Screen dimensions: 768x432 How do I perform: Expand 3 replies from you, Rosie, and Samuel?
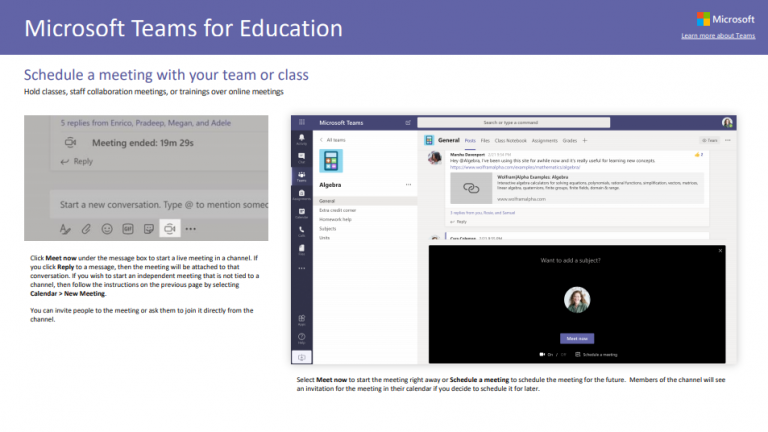coord(482,213)
